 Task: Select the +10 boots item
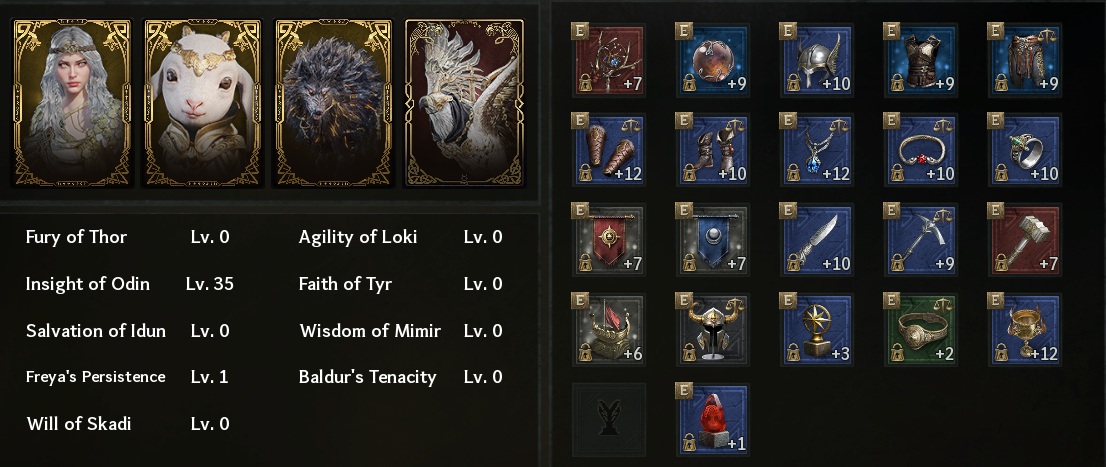point(712,150)
